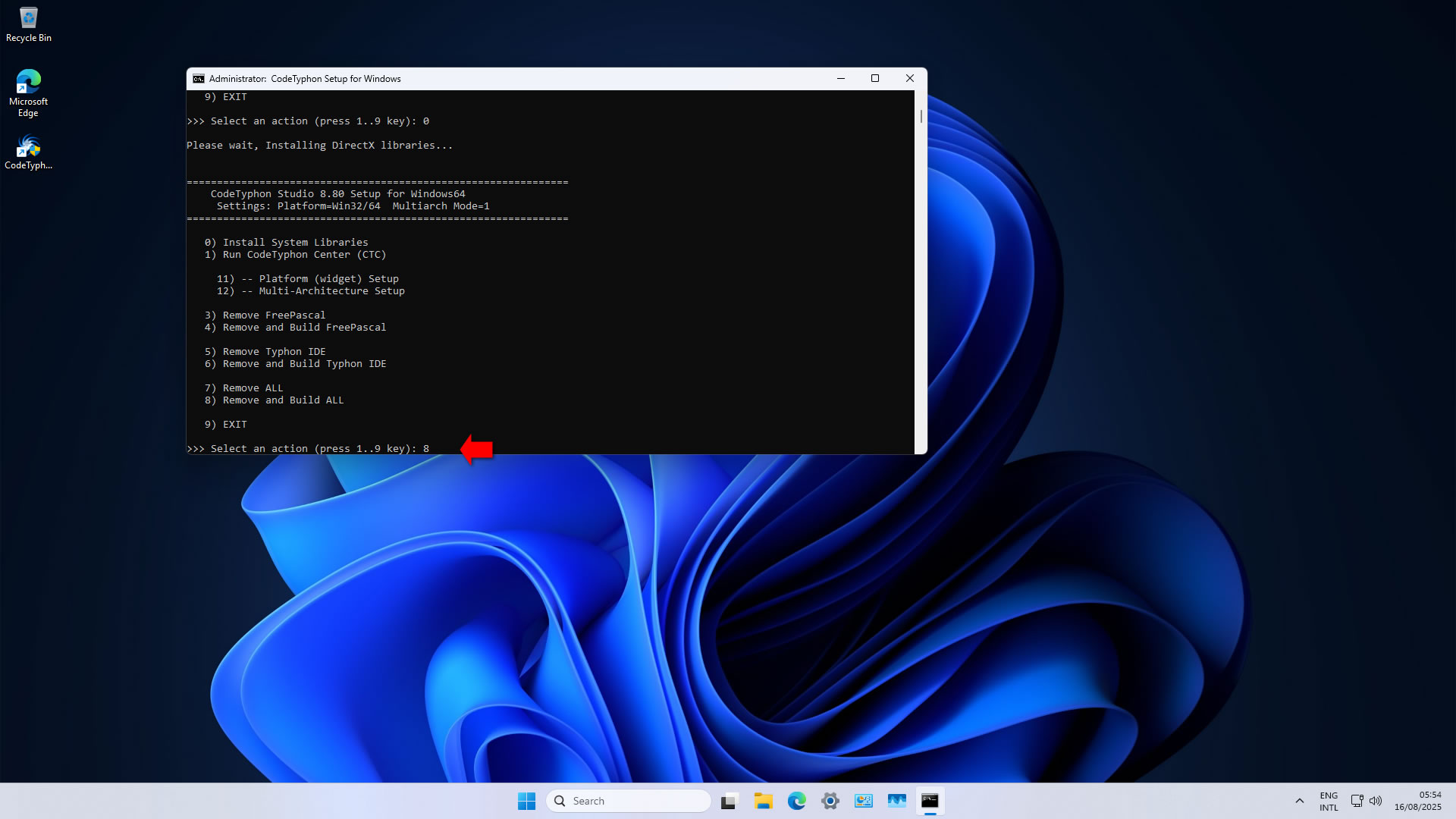Open File Explorer from the taskbar
The image size is (1456, 819).
point(763,801)
